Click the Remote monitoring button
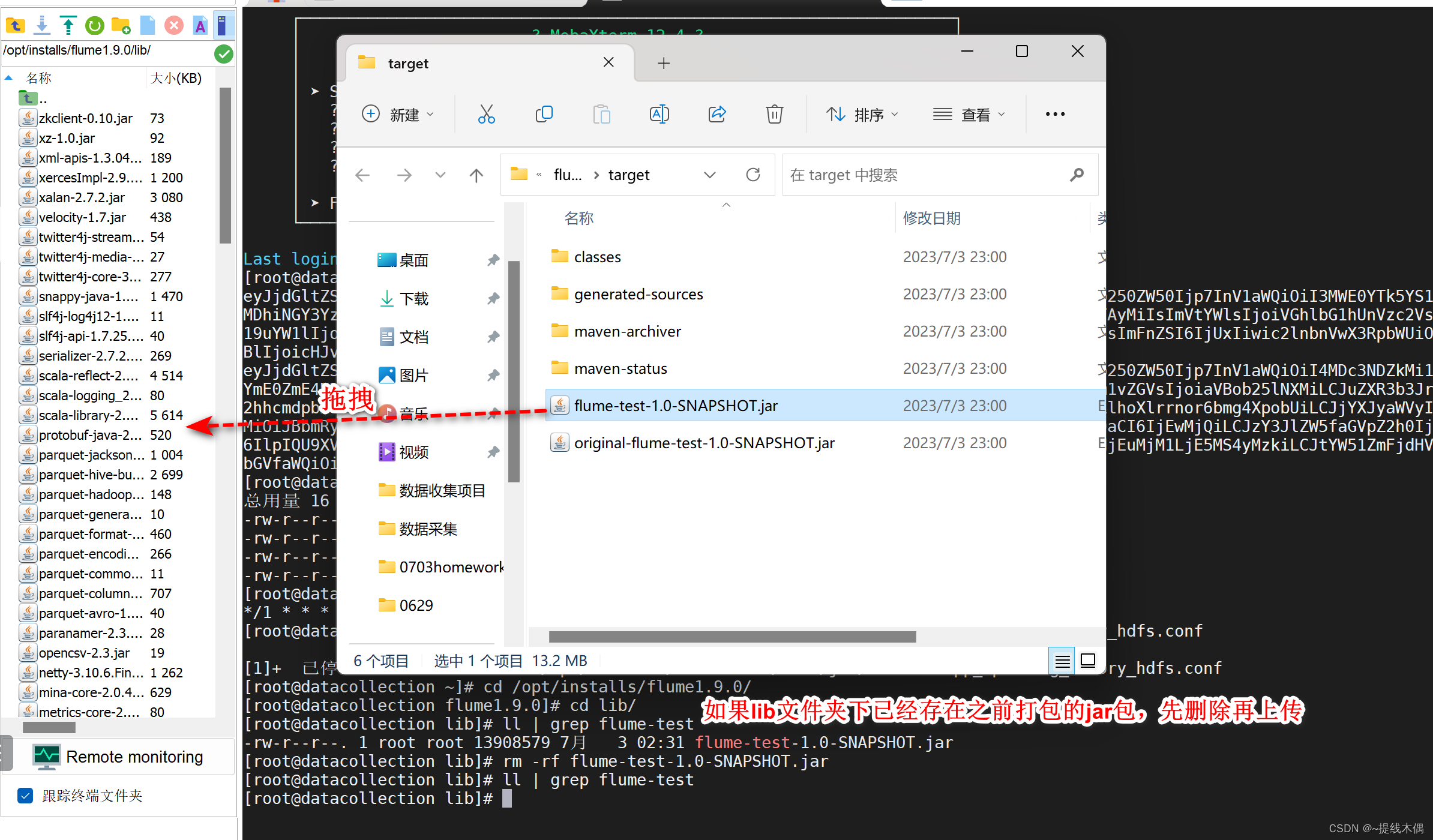The width and height of the screenshot is (1433, 840). tap(119, 757)
